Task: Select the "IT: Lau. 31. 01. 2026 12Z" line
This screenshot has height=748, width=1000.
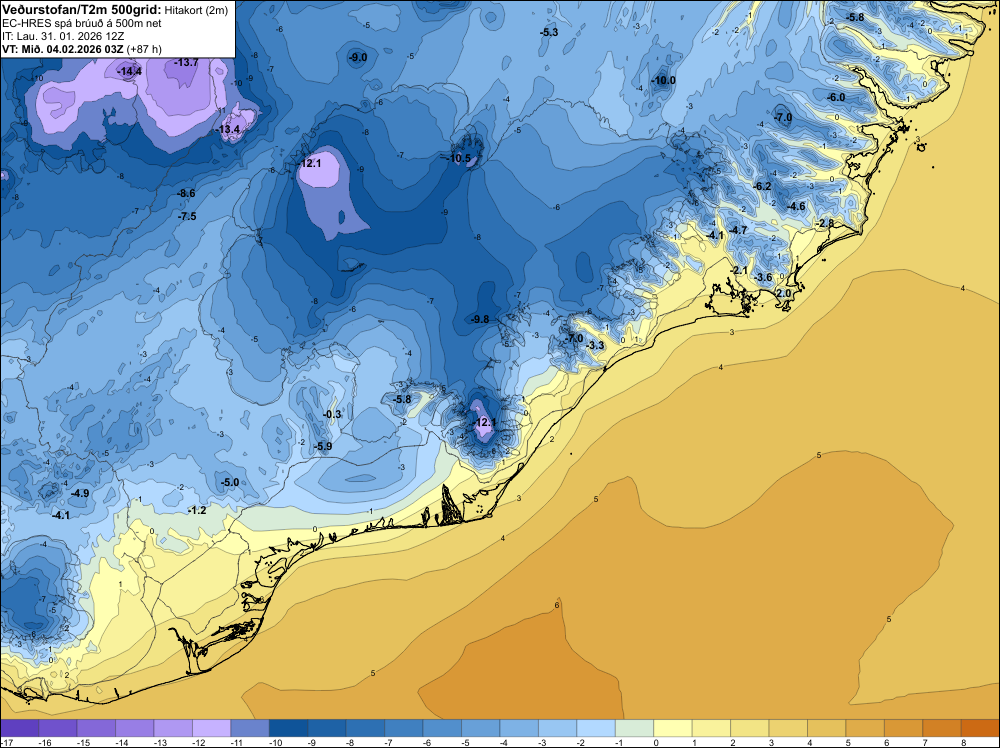Action: coord(62,36)
